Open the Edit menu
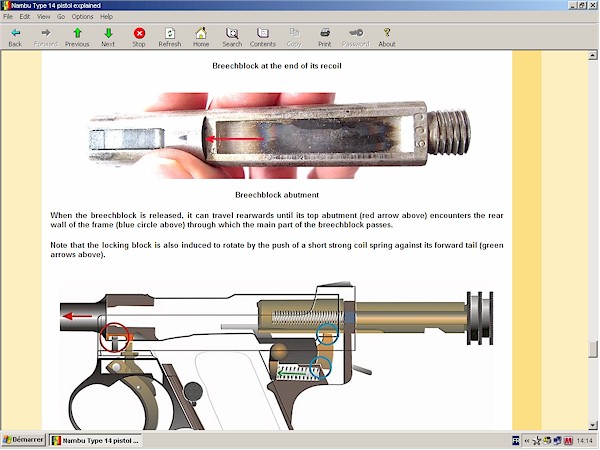The image size is (600, 450). click(25, 16)
